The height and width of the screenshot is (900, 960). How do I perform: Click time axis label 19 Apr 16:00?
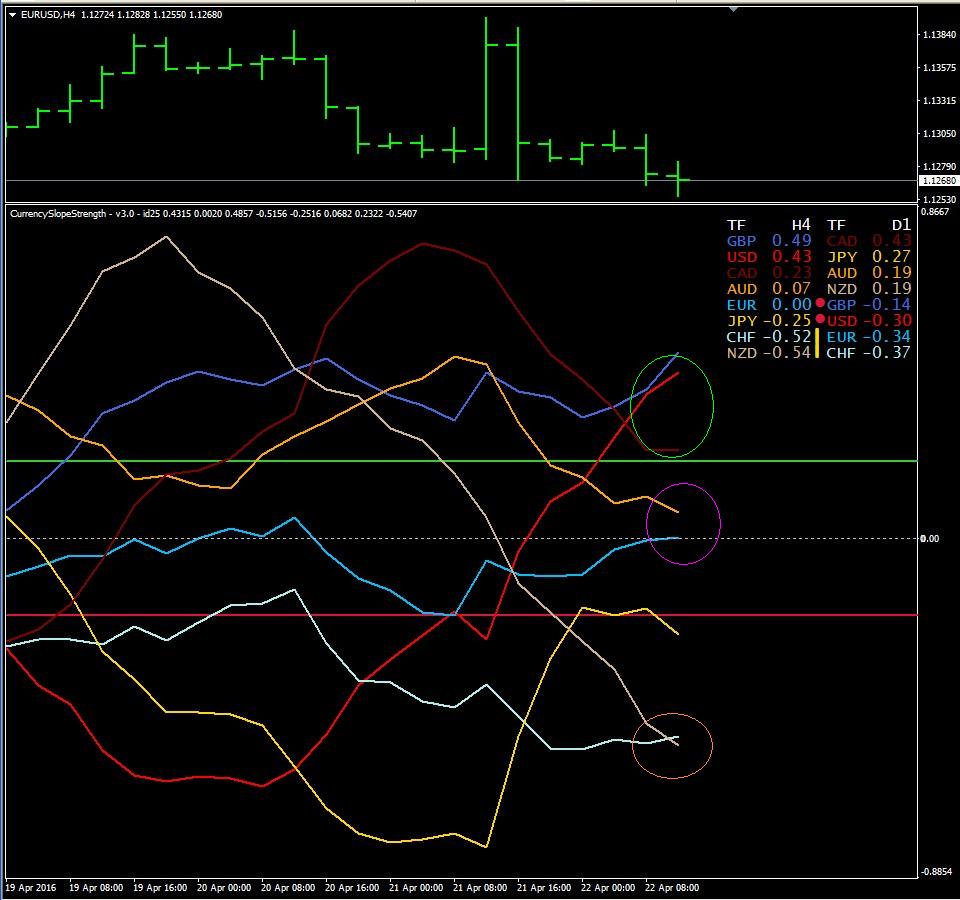click(160, 888)
